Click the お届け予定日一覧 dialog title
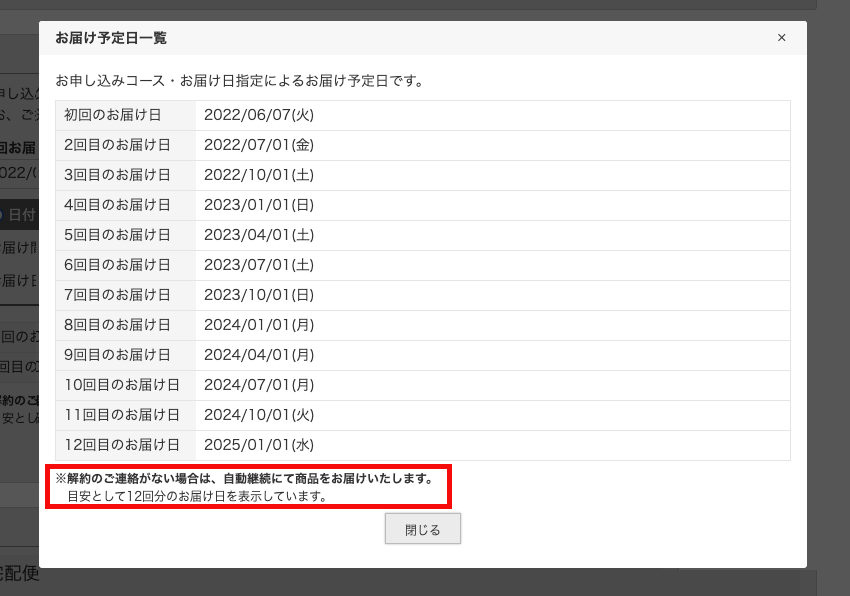Screen dimensions: 850x596 pyautogui.click(x=111, y=38)
